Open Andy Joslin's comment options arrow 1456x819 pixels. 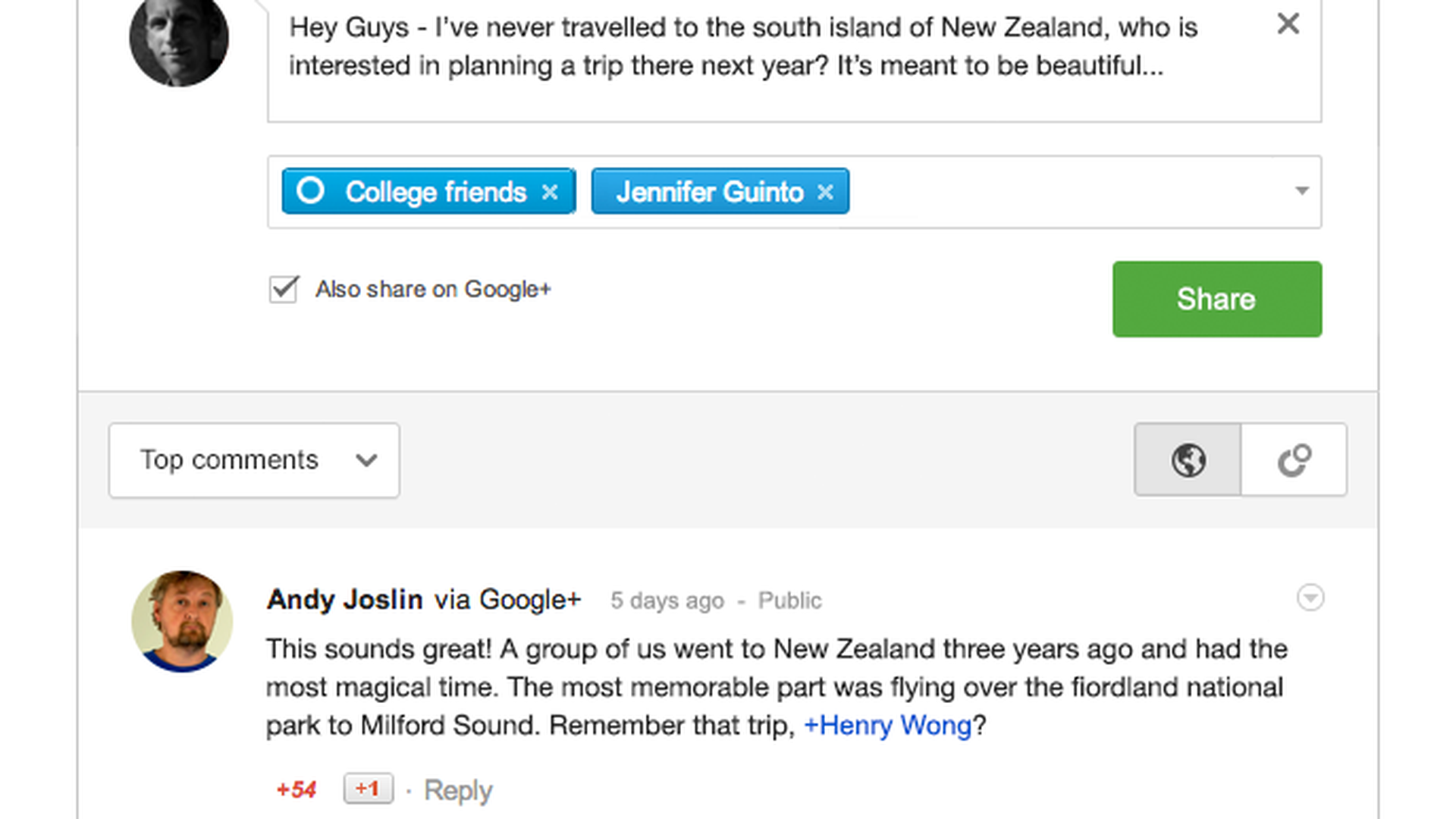point(1310,598)
